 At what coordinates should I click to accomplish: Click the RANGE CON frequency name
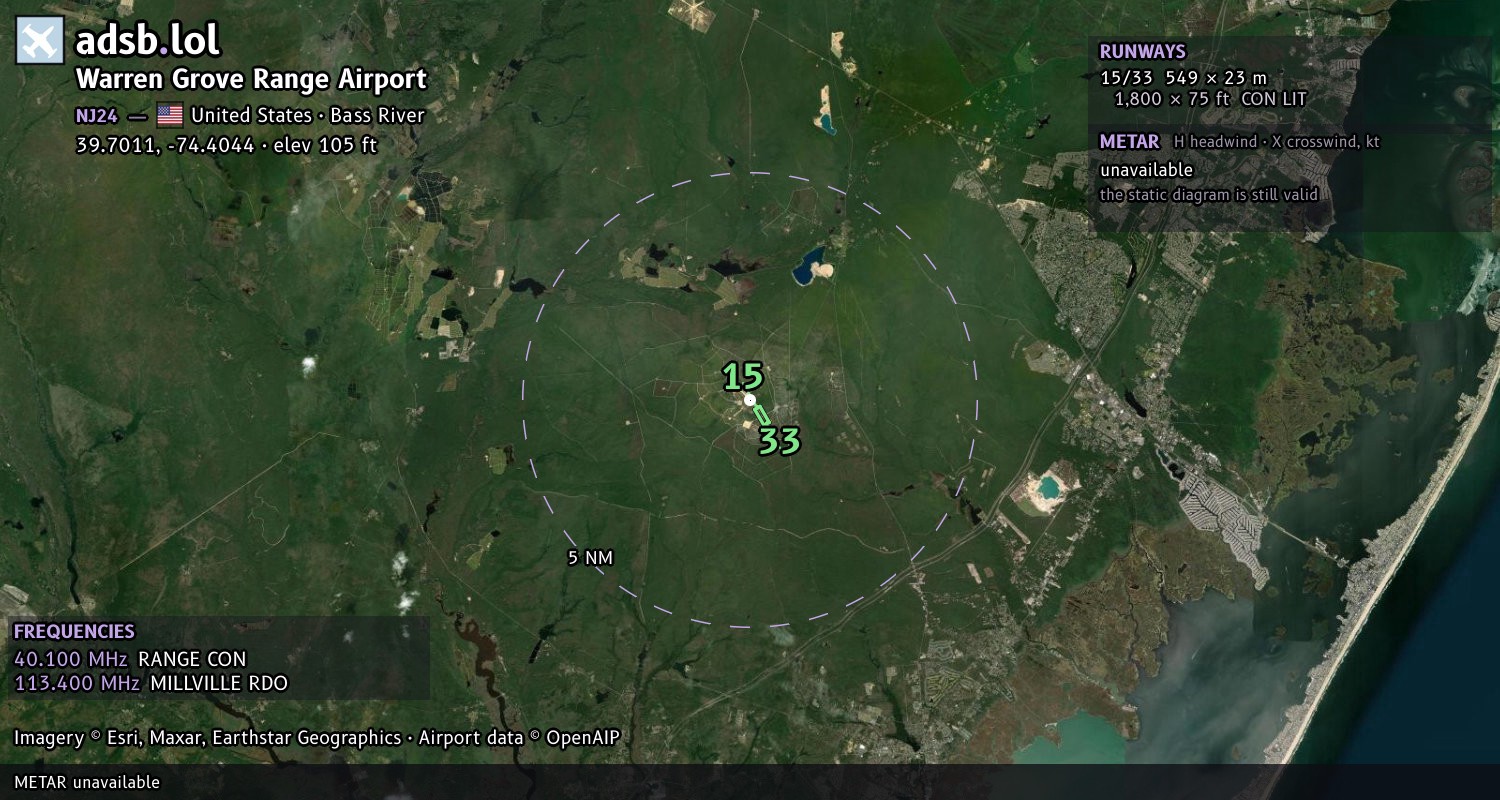coord(192,659)
